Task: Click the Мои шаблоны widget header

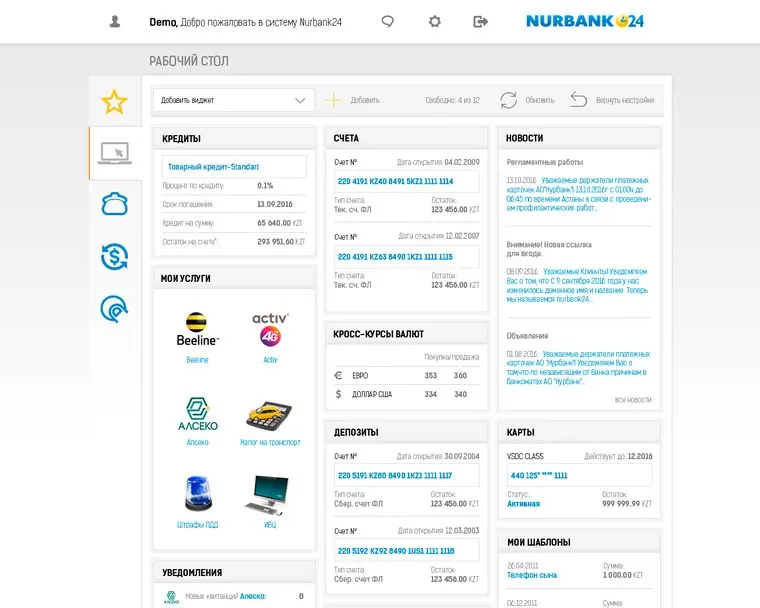Action: pyautogui.click(x=579, y=542)
